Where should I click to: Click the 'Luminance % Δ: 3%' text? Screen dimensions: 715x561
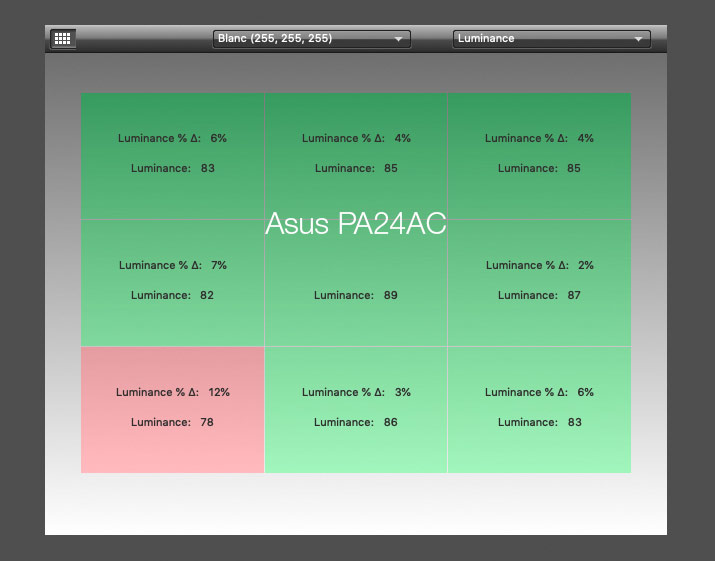(x=356, y=392)
